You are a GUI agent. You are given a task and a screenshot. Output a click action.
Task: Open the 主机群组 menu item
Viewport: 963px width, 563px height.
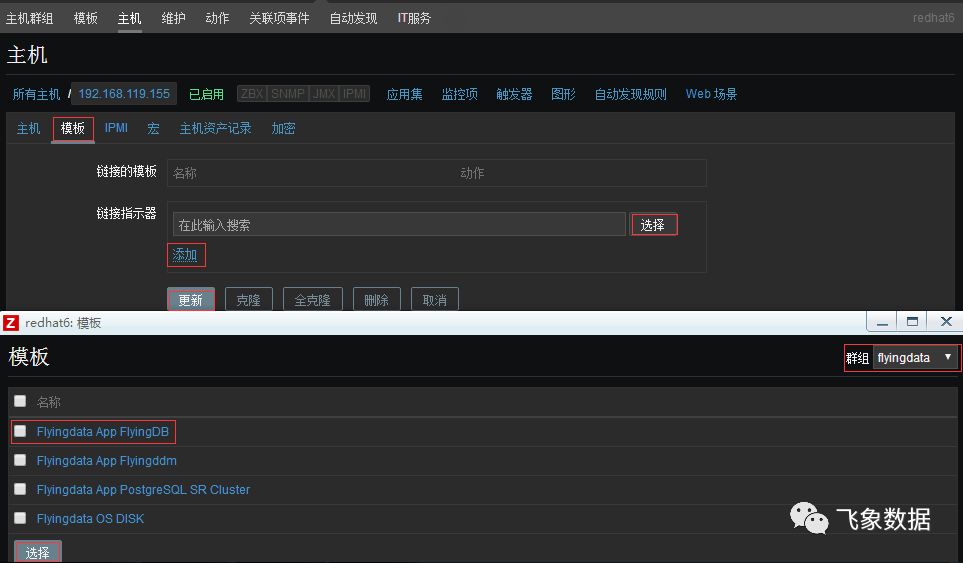(x=29, y=18)
